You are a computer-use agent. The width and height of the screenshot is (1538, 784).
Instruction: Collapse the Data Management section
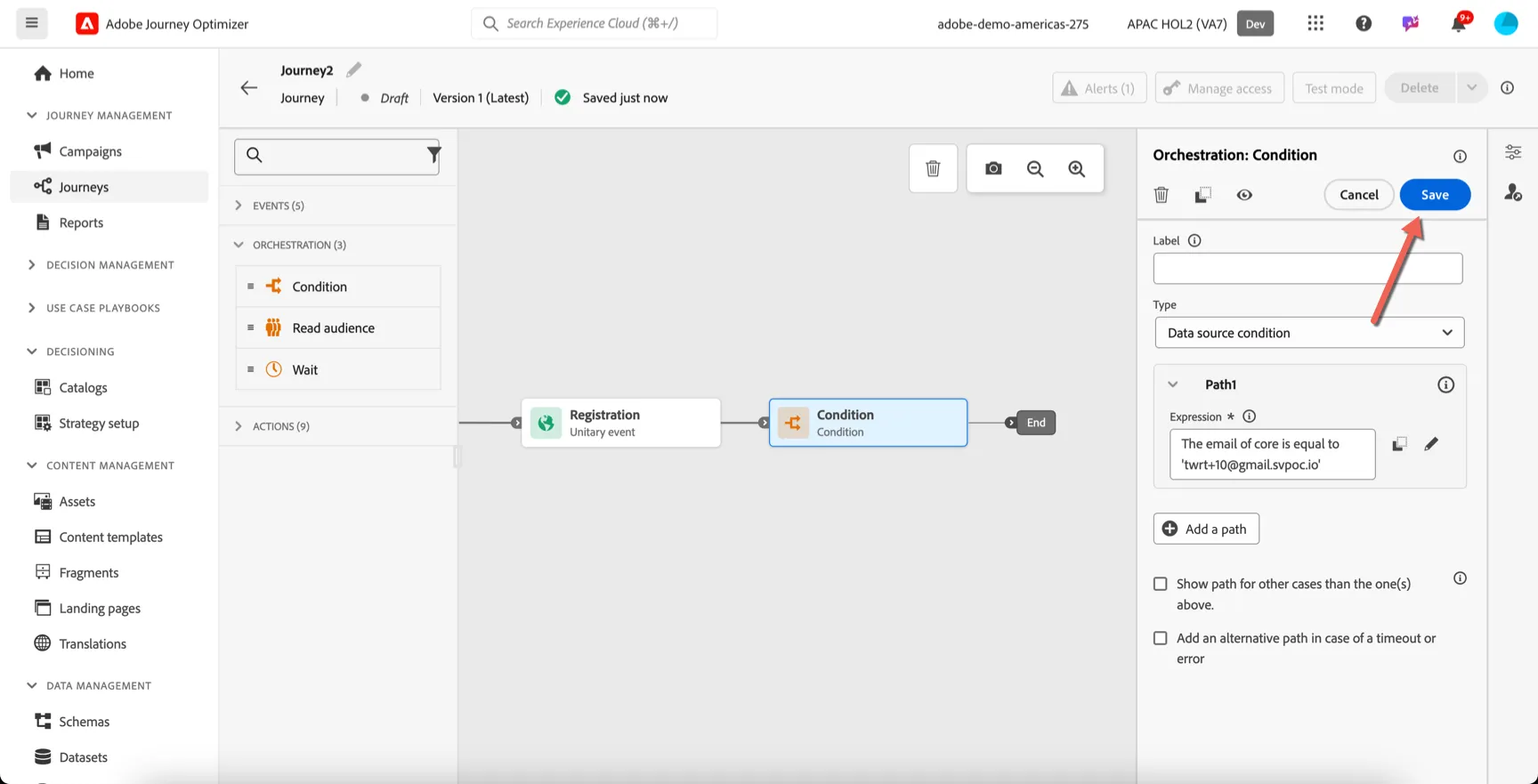[x=32, y=685]
